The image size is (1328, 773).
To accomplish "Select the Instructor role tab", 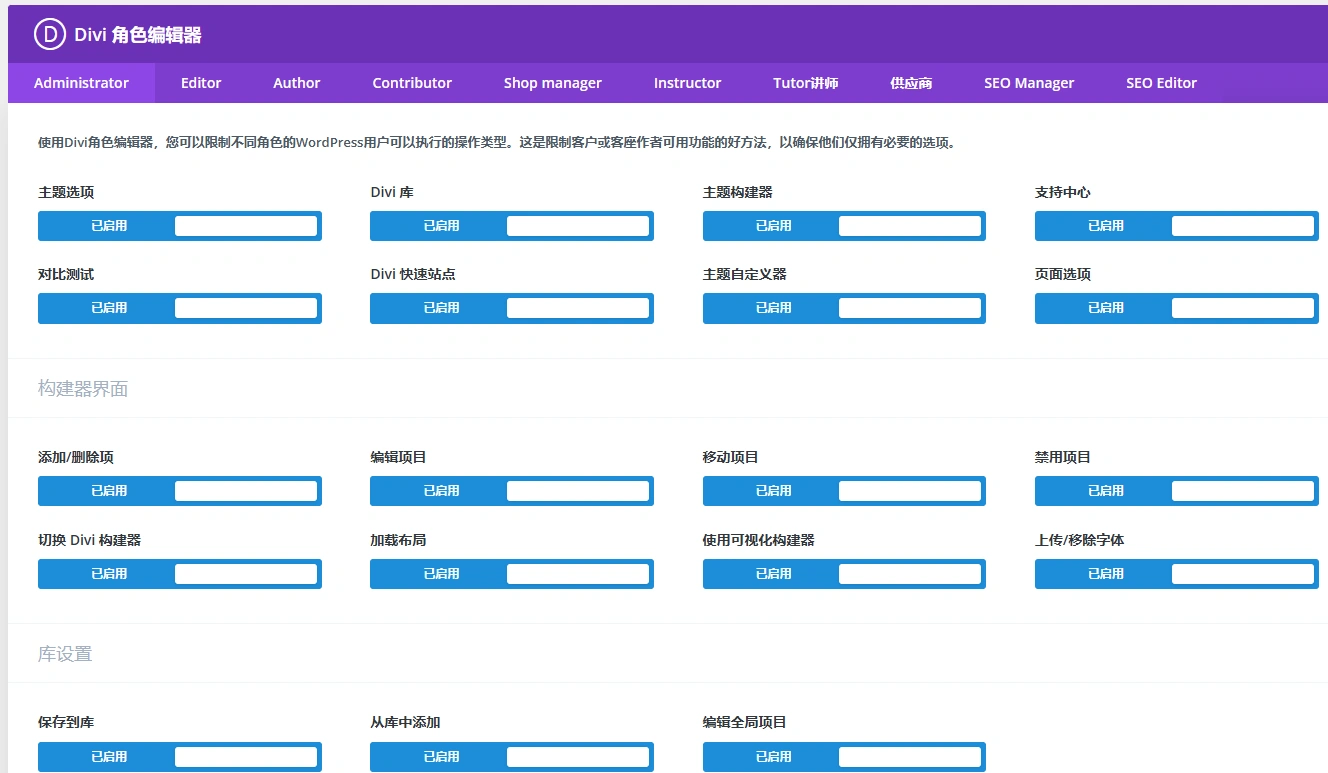I will point(687,83).
